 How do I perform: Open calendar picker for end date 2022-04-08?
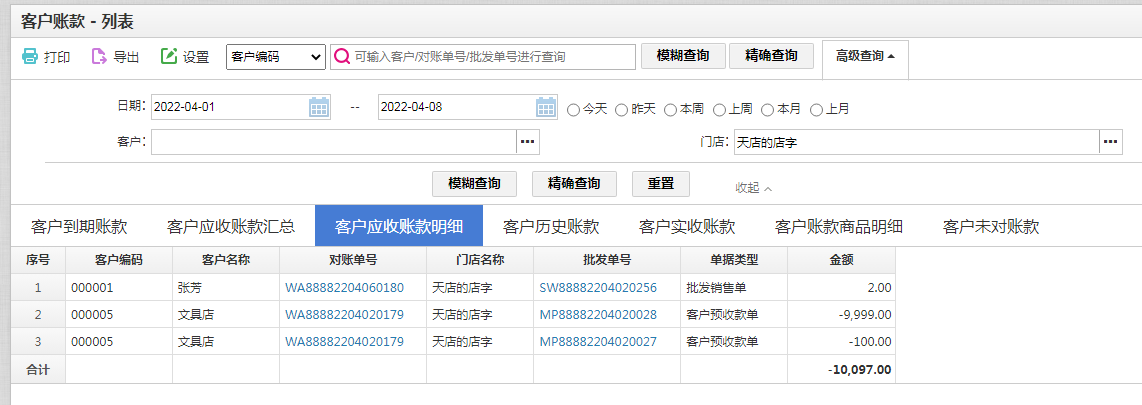[546, 107]
